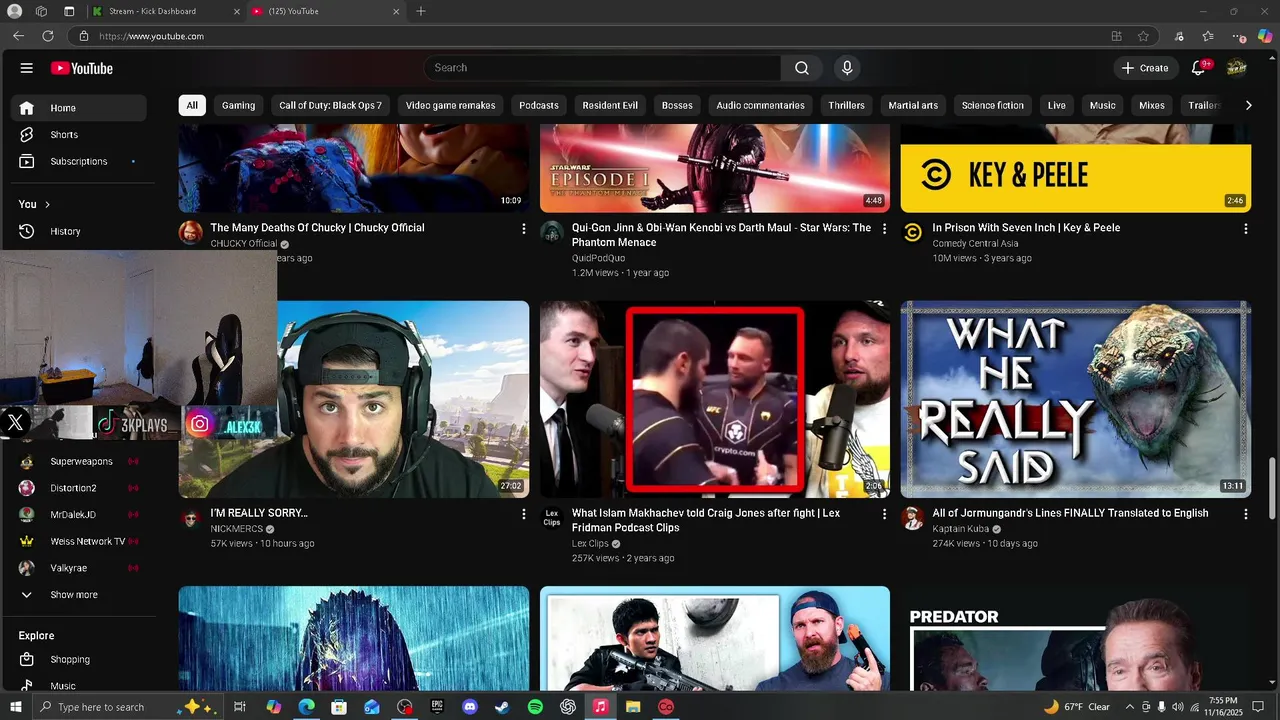Open options for Qui-Gon Jinn & Obi-Wan video
The width and height of the screenshot is (1280, 720).
884,229
